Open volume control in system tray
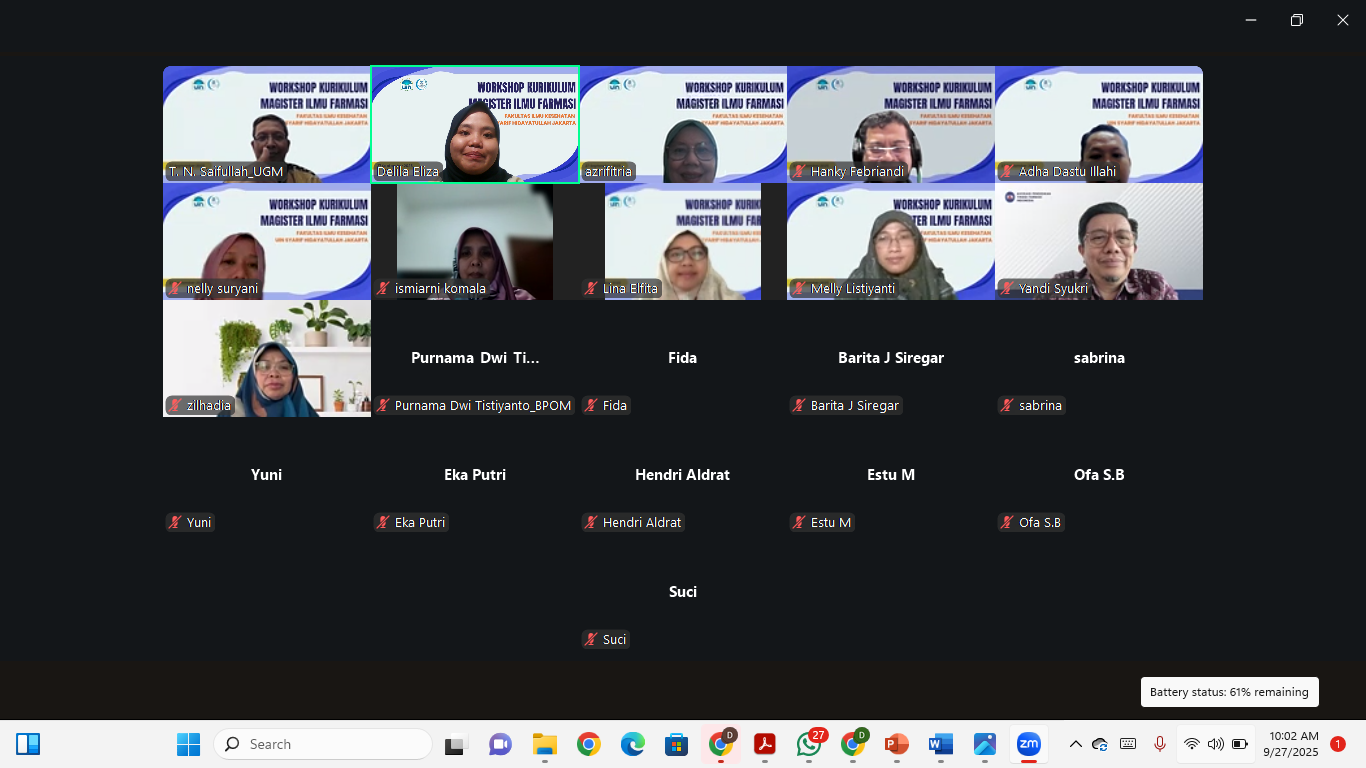The height and width of the screenshot is (768, 1366). [1216, 744]
